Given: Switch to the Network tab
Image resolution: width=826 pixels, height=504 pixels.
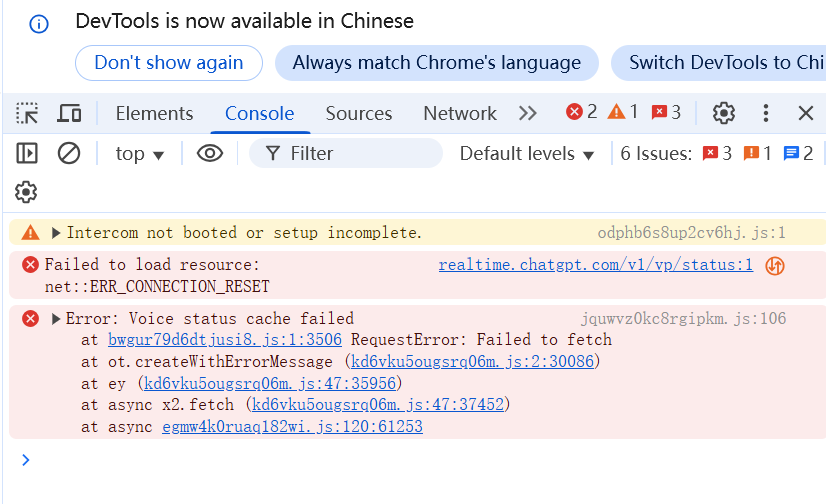Looking at the screenshot, I should 459,113.
